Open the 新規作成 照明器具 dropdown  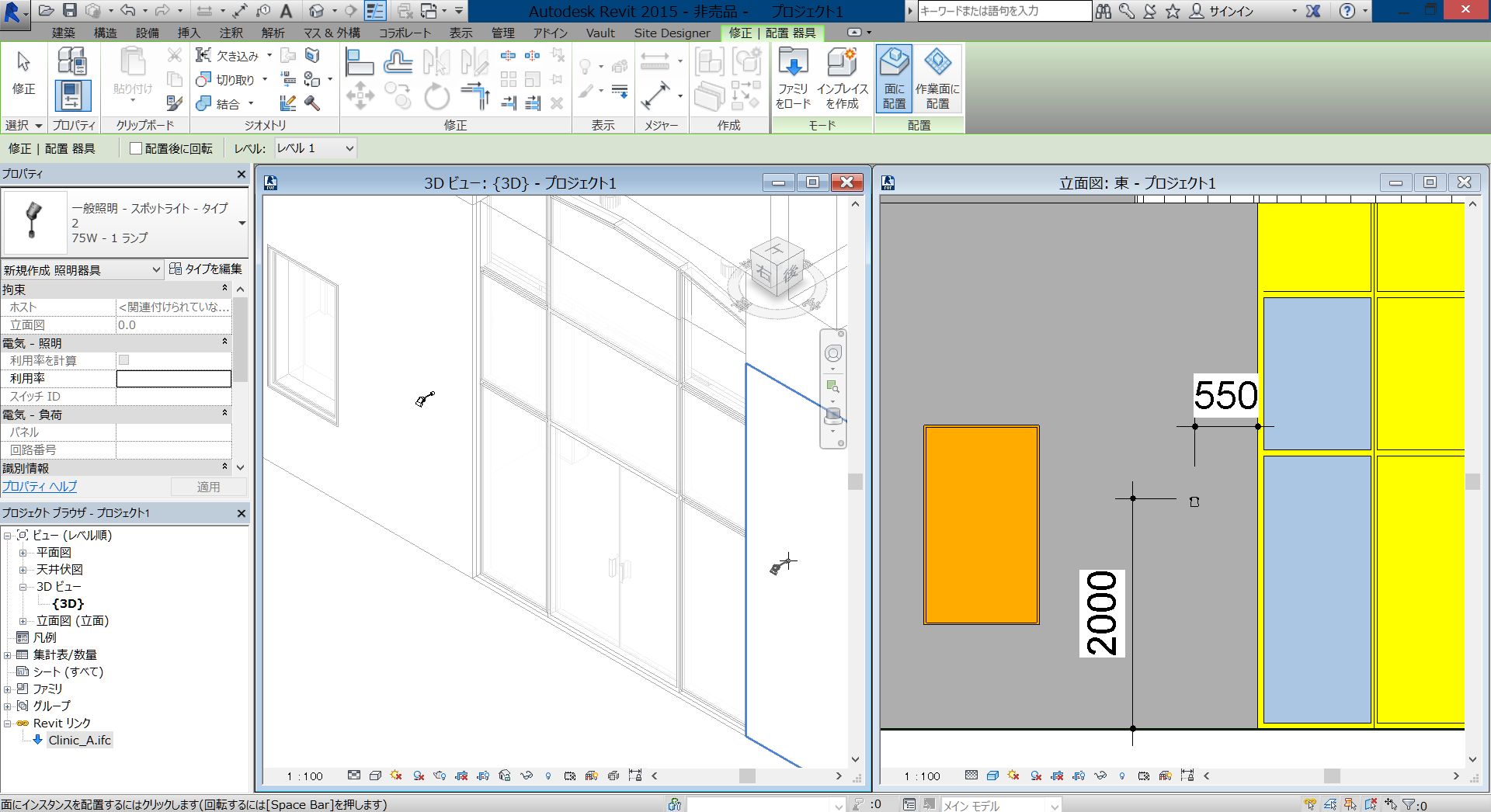click(x=82, y=270)
